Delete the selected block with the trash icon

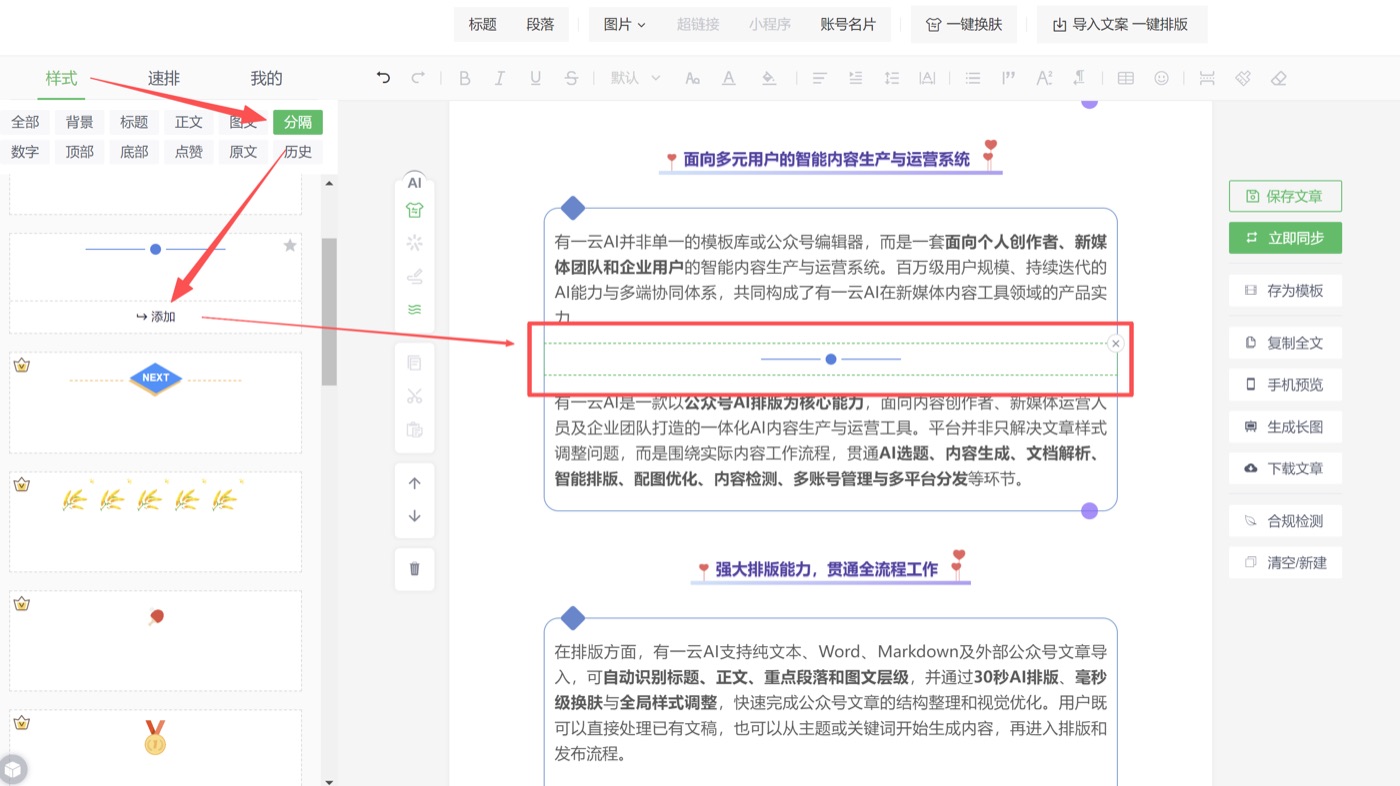(414, 569)
